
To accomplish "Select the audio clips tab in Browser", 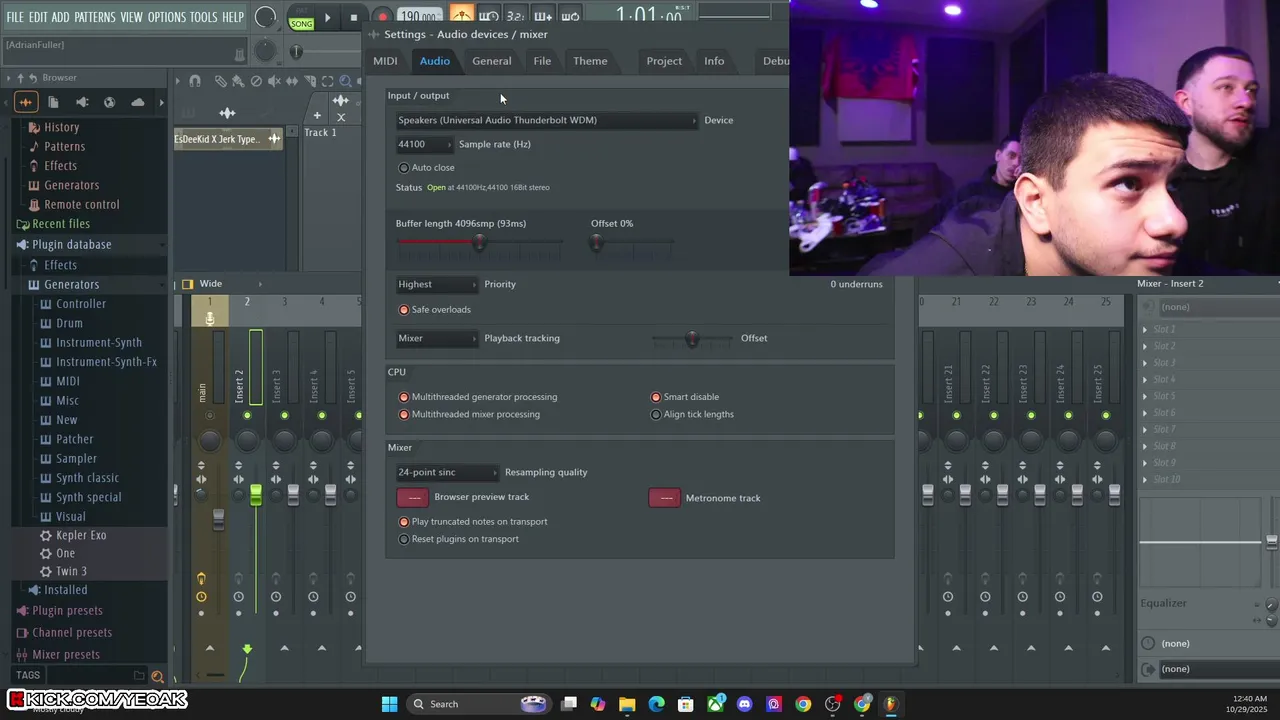I will (26, 102).
